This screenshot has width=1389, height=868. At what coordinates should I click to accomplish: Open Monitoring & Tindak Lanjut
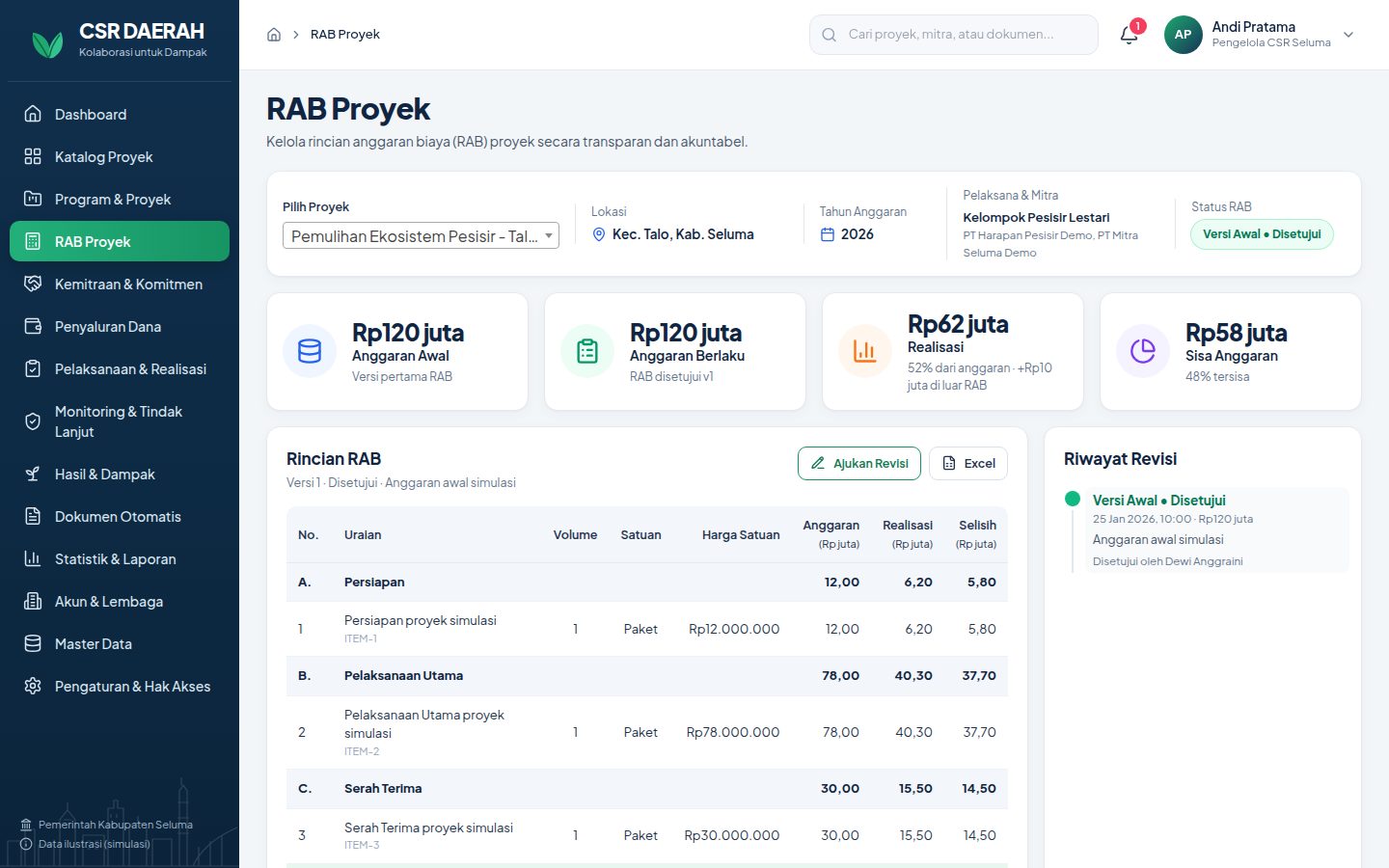pos(120,421)
